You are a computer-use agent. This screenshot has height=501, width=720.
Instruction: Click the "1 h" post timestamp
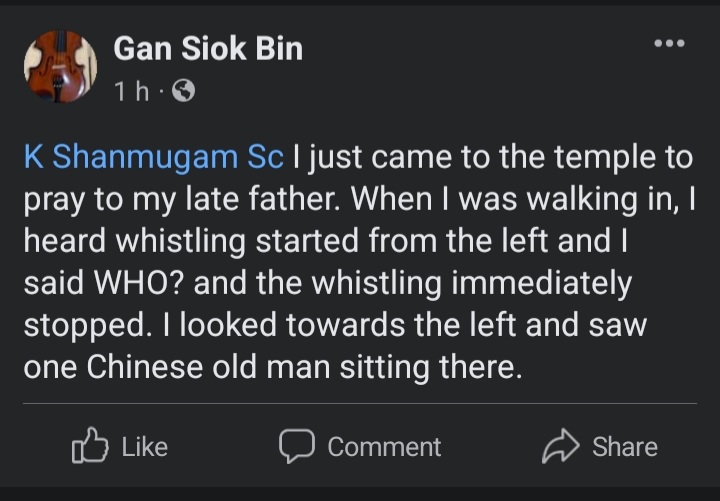(130, 92)
